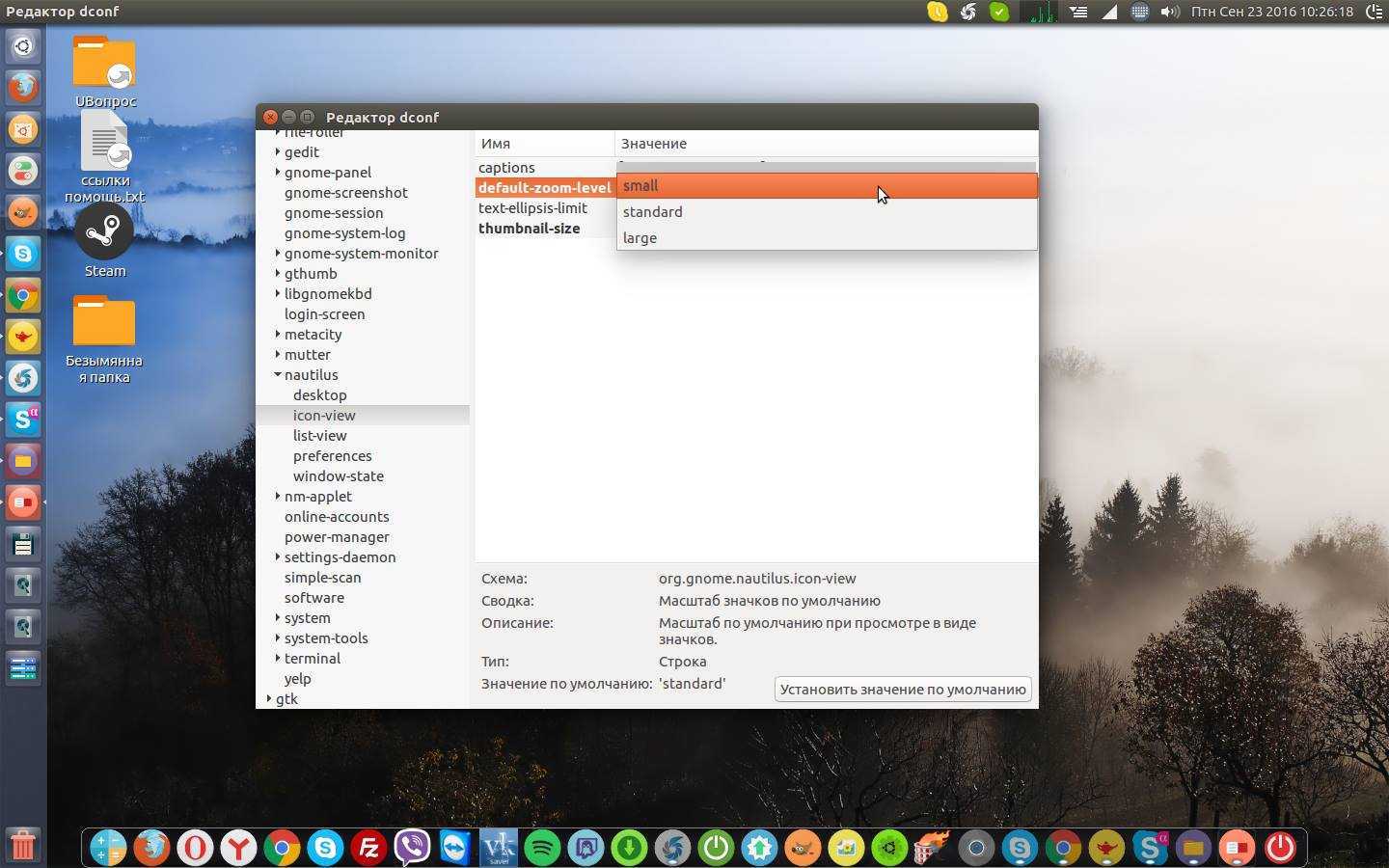
Task: Click the FileZilla icon in the dock
Action: pos(368,848)
